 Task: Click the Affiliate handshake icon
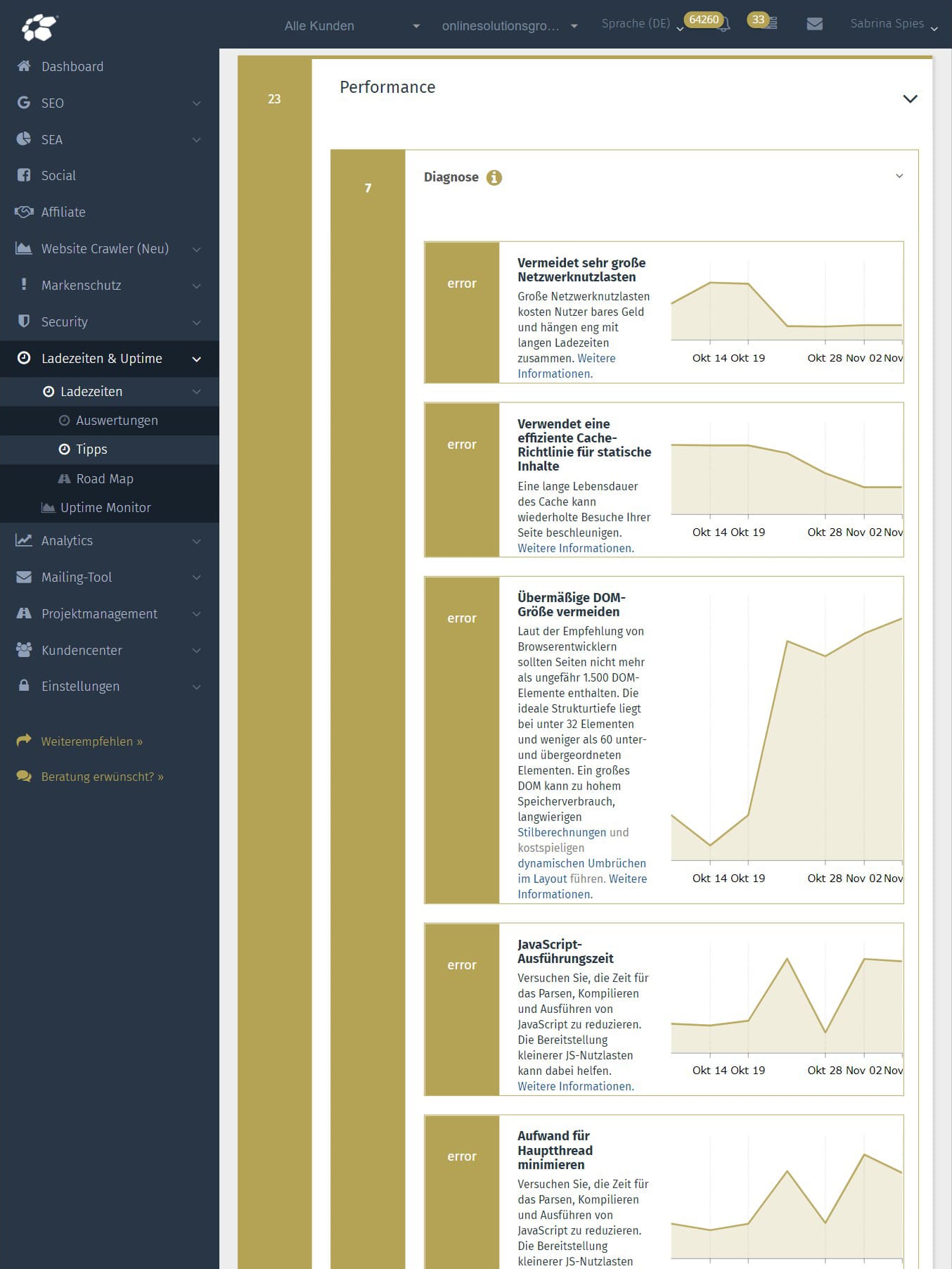[x=24, y=212]
